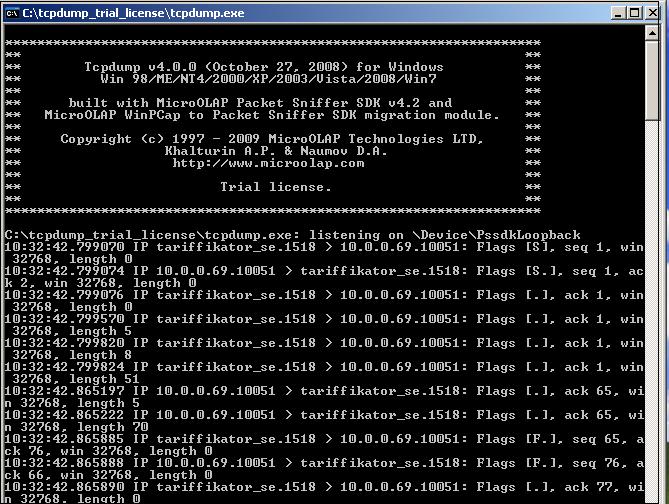Click the 'length 51' text
Viewport: 669px width, 504px height.
click(x=104, y=379)
